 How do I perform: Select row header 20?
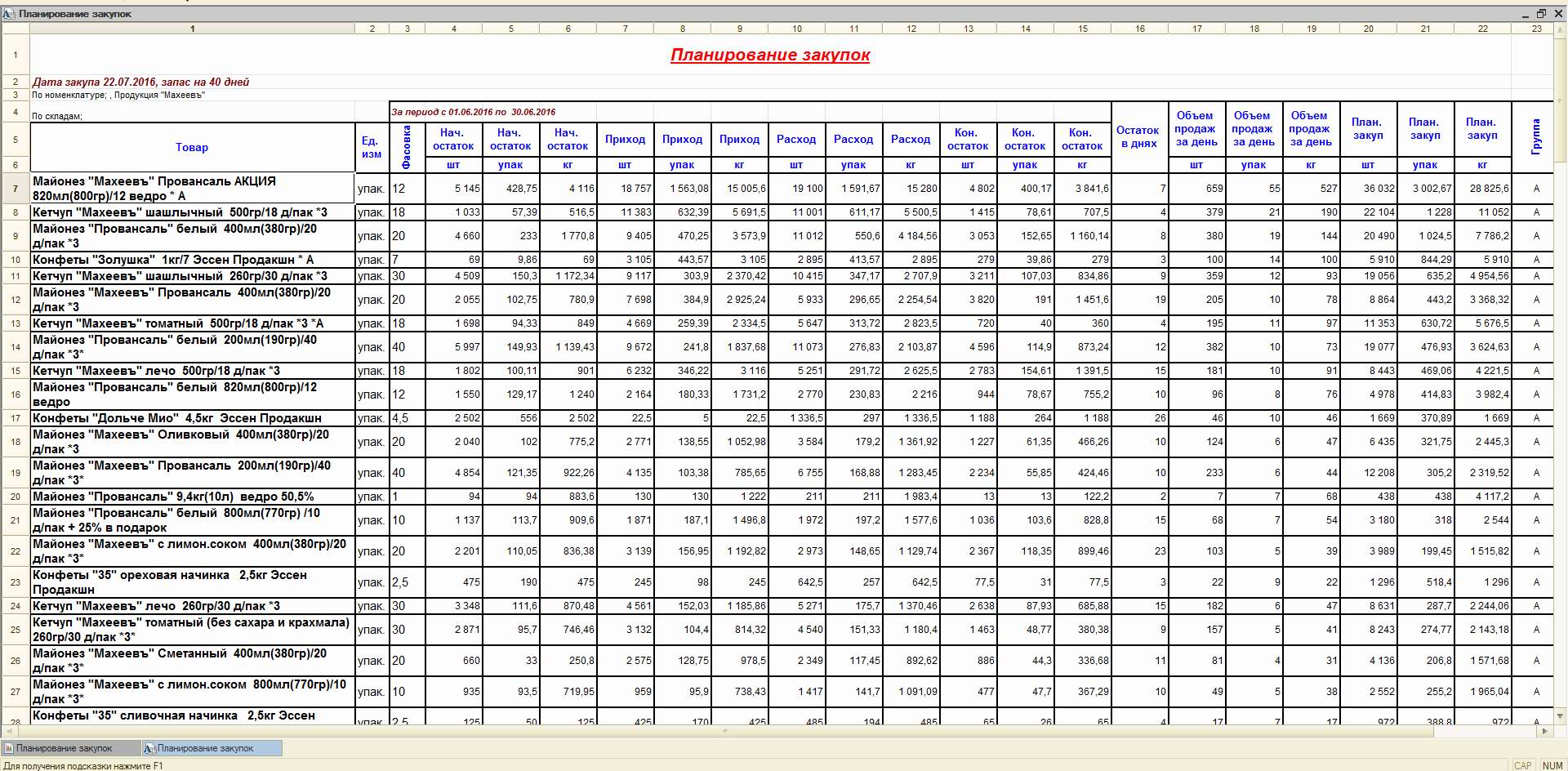[16, 497]
